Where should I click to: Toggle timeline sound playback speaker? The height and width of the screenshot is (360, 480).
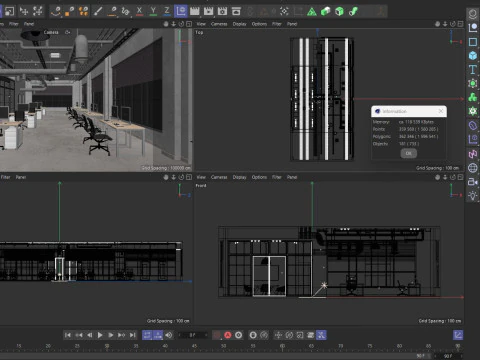pyautogui.click(x=169, y=335)
